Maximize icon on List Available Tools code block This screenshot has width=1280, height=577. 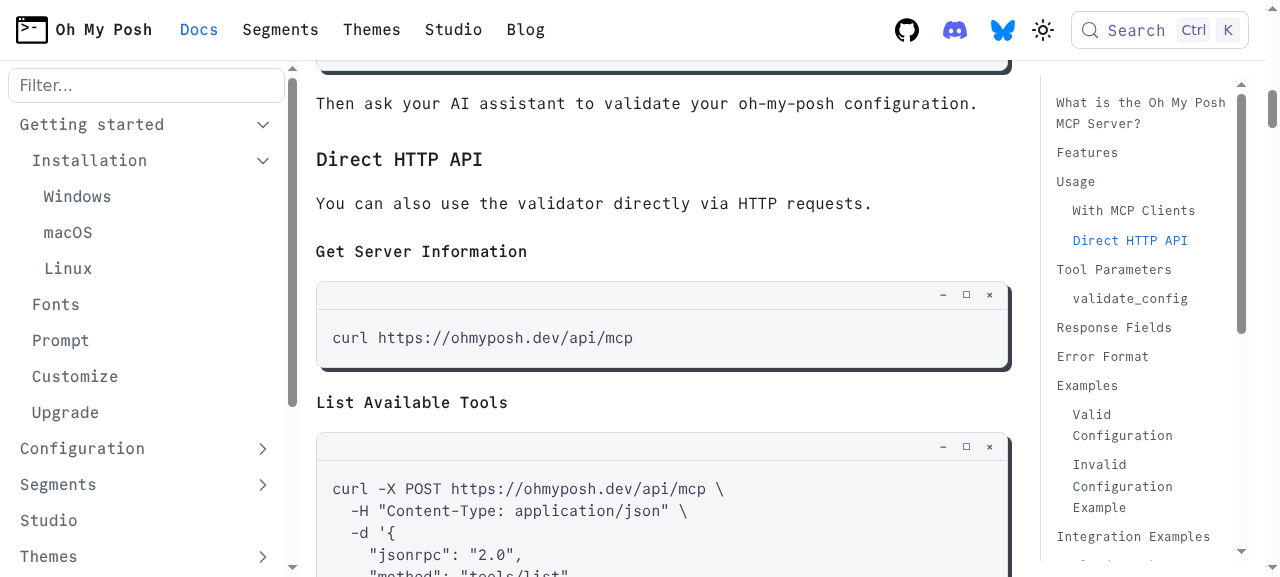point(966,447)
